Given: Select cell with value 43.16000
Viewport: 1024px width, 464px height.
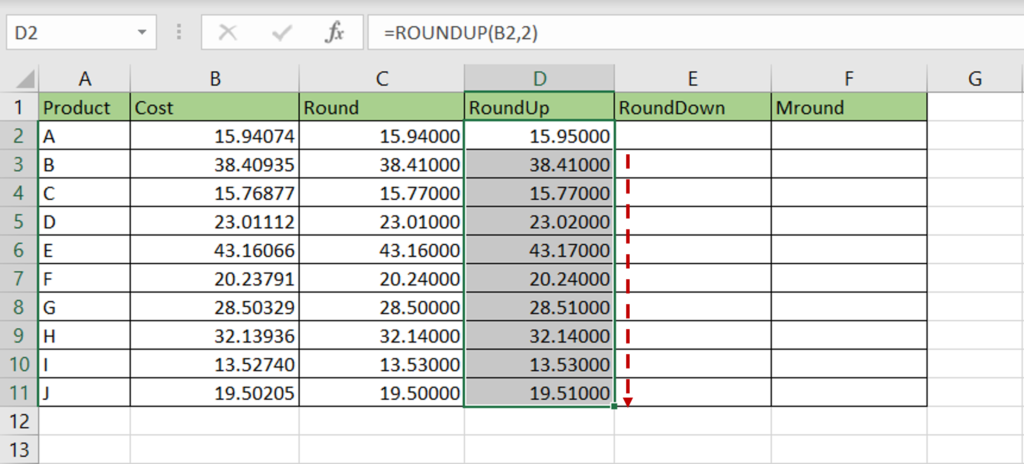Looking at the screenshot, I should 382,250.
